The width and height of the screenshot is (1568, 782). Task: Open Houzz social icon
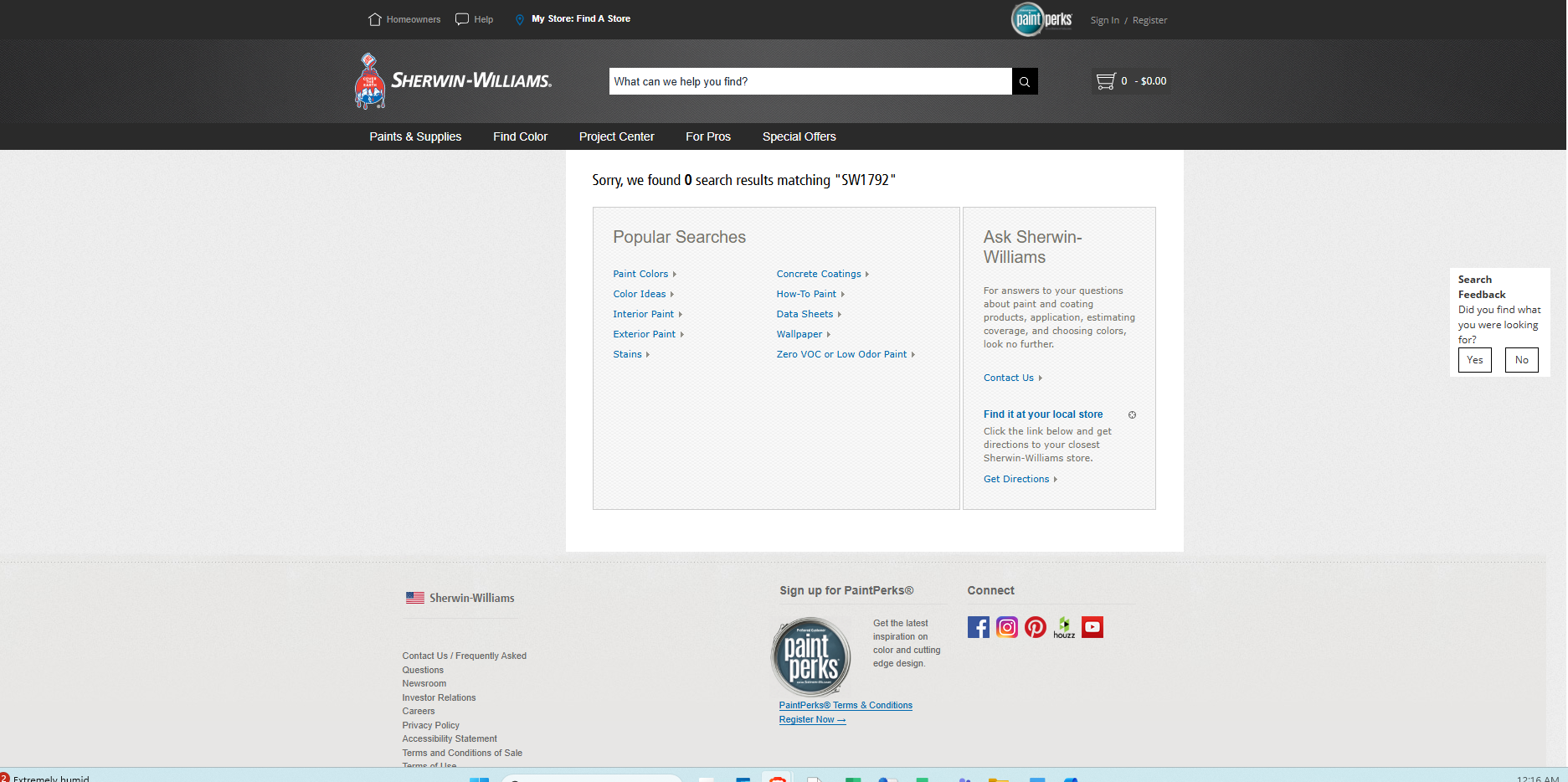[x=1064, y=627]
